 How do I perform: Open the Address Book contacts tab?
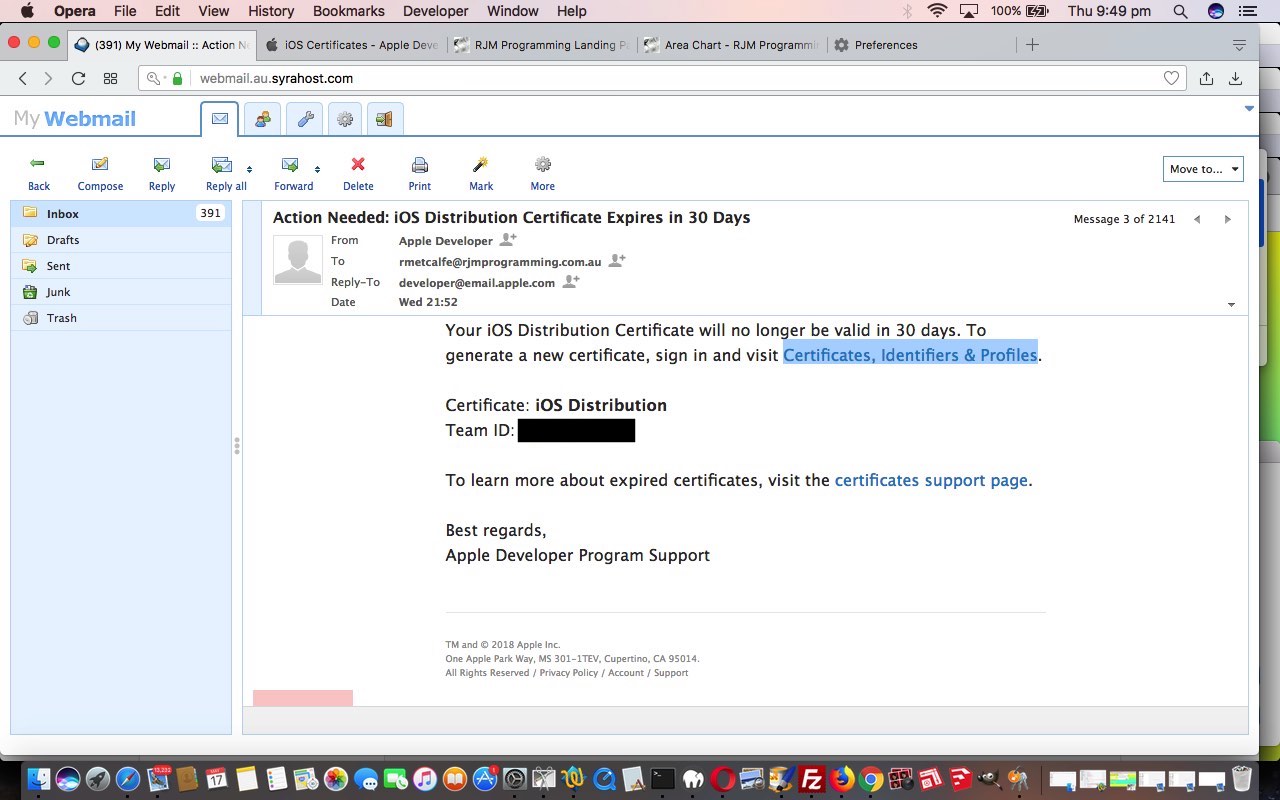point(262,119)
